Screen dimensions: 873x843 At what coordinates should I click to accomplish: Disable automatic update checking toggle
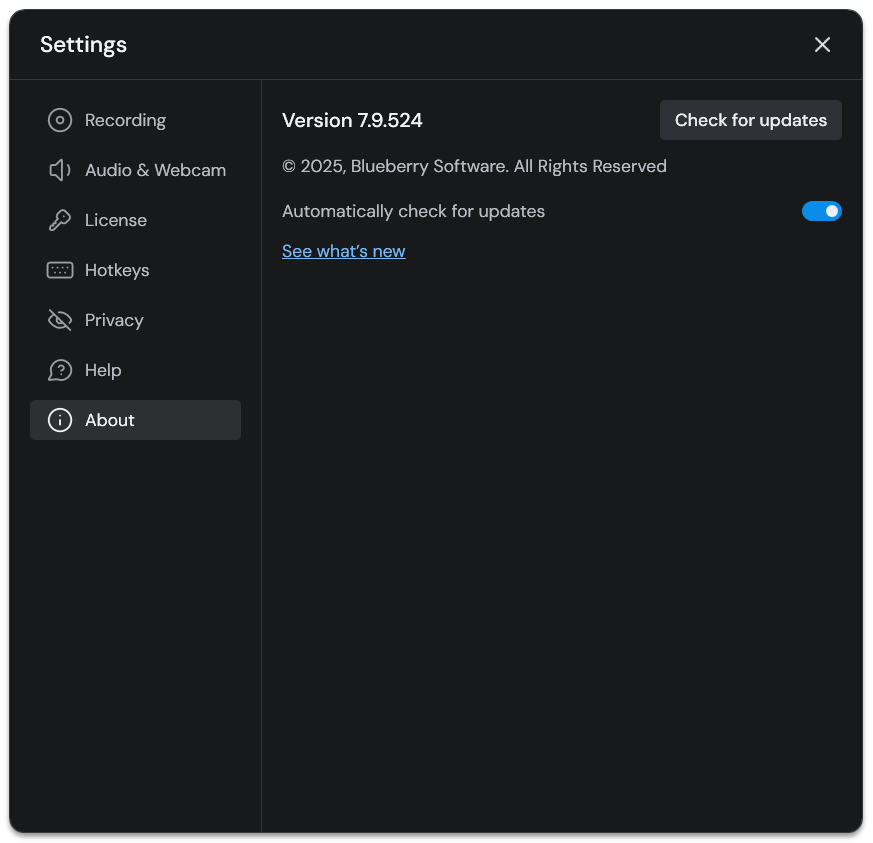[x=821, y=211]
